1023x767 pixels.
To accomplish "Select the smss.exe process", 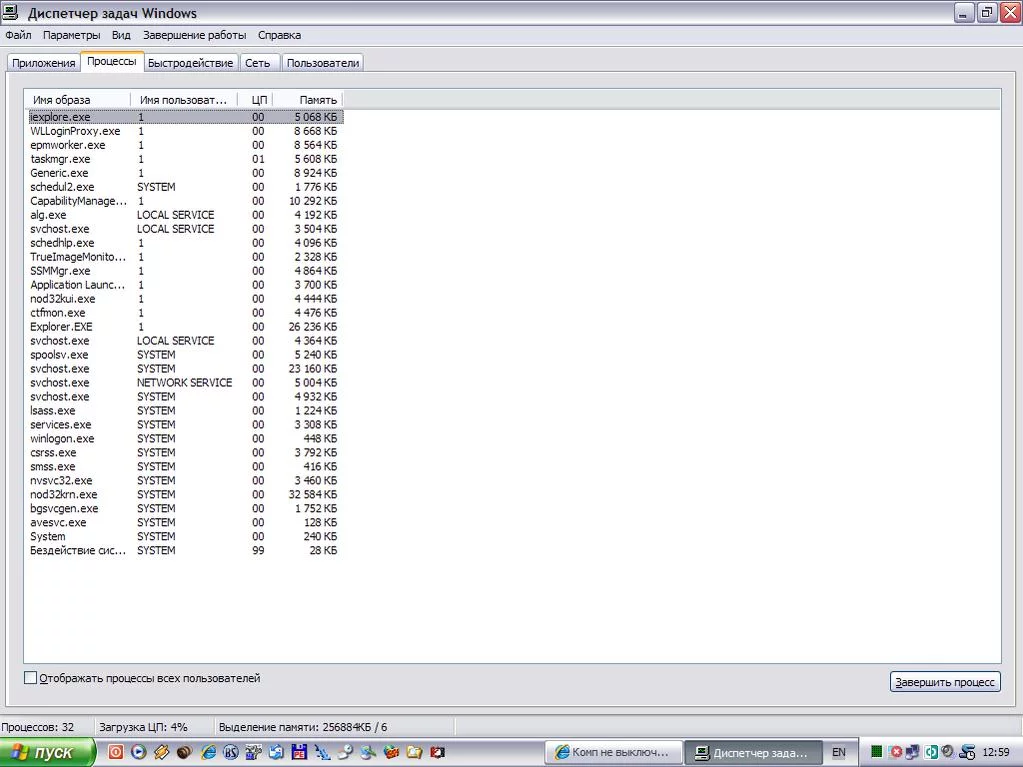I will [185, 466].
